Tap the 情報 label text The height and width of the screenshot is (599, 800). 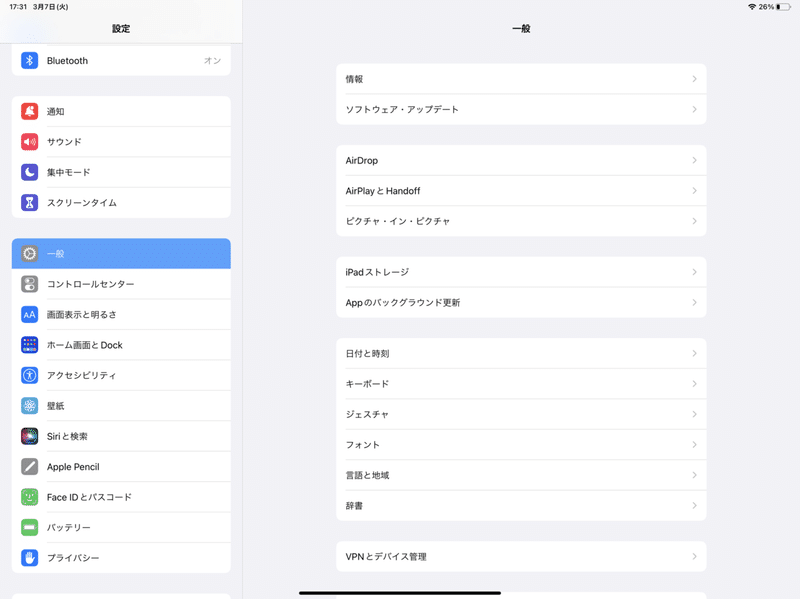354,79
